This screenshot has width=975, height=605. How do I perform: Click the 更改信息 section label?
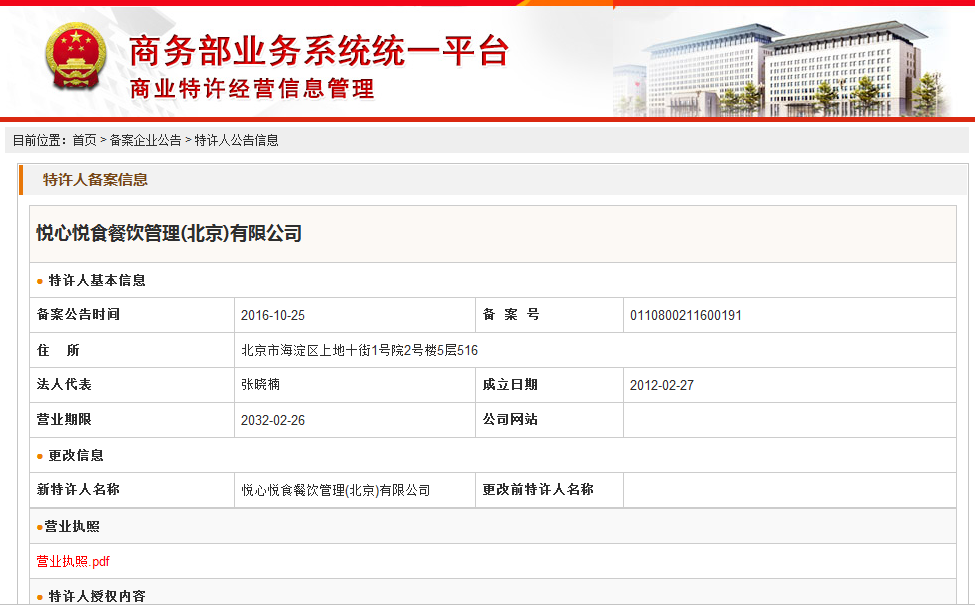(76, 456)
